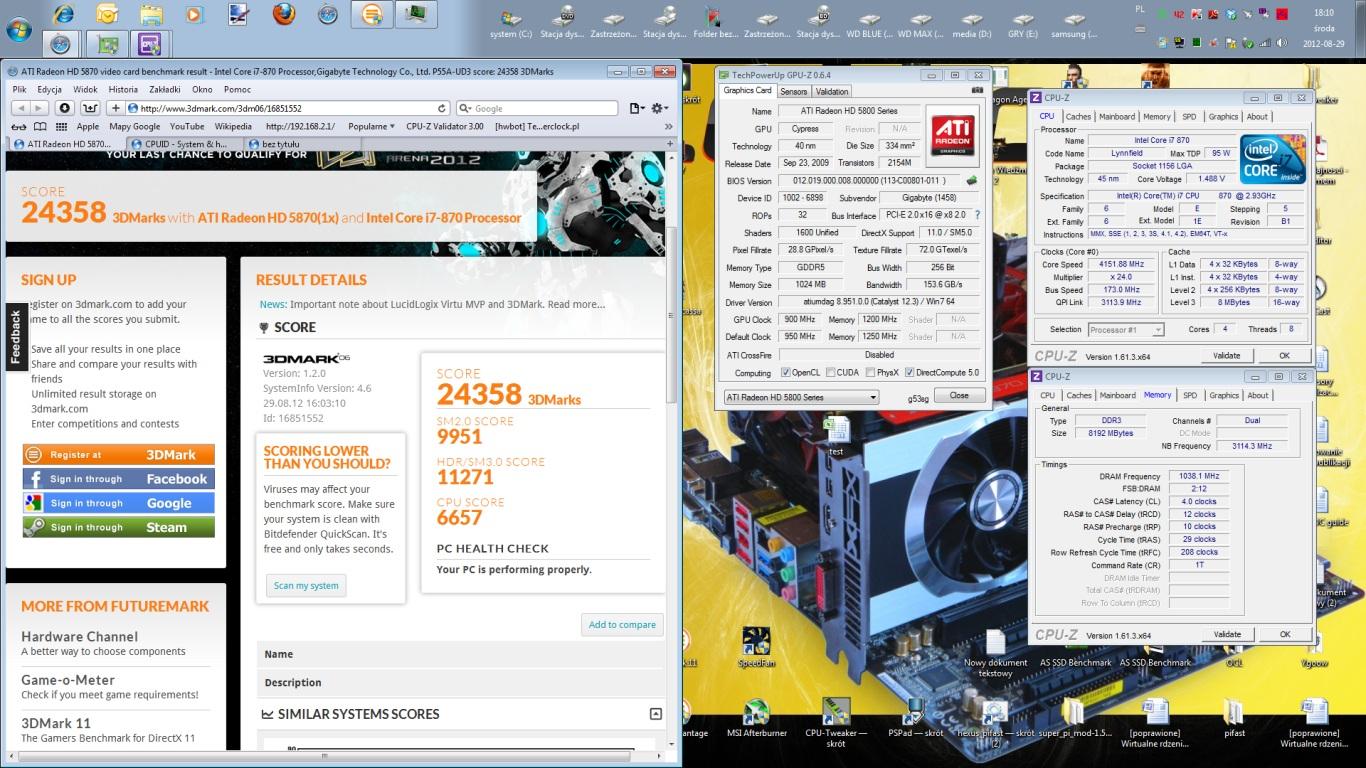Open Safari settings gear dropdown
Viewport: 1366px width, 768px height.
pos(659,108)
